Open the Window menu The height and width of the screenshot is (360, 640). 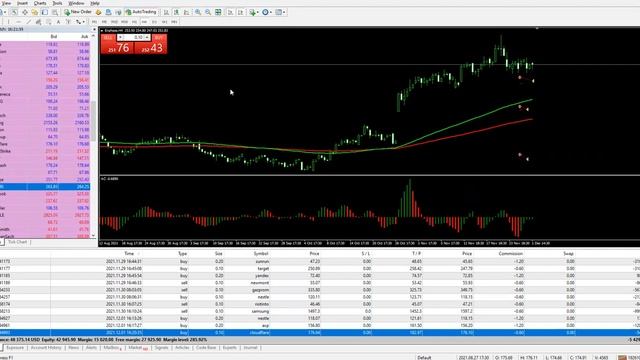tap(76, 3)
